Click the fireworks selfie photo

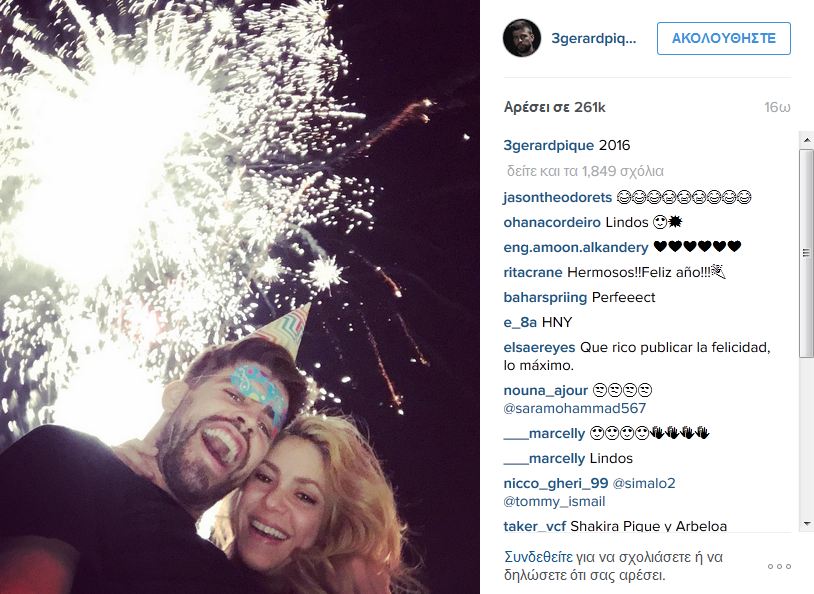coord(240,297)
